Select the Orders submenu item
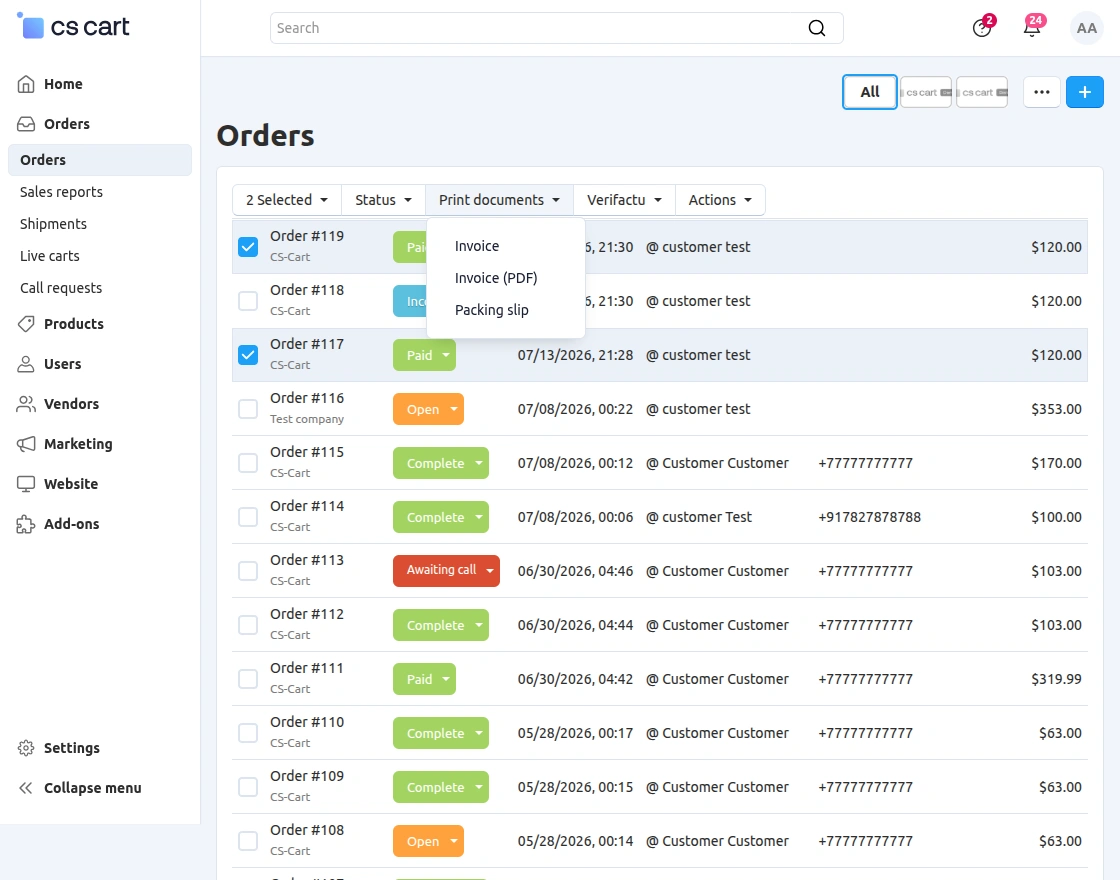1120x880 pixels. (100, 160)
